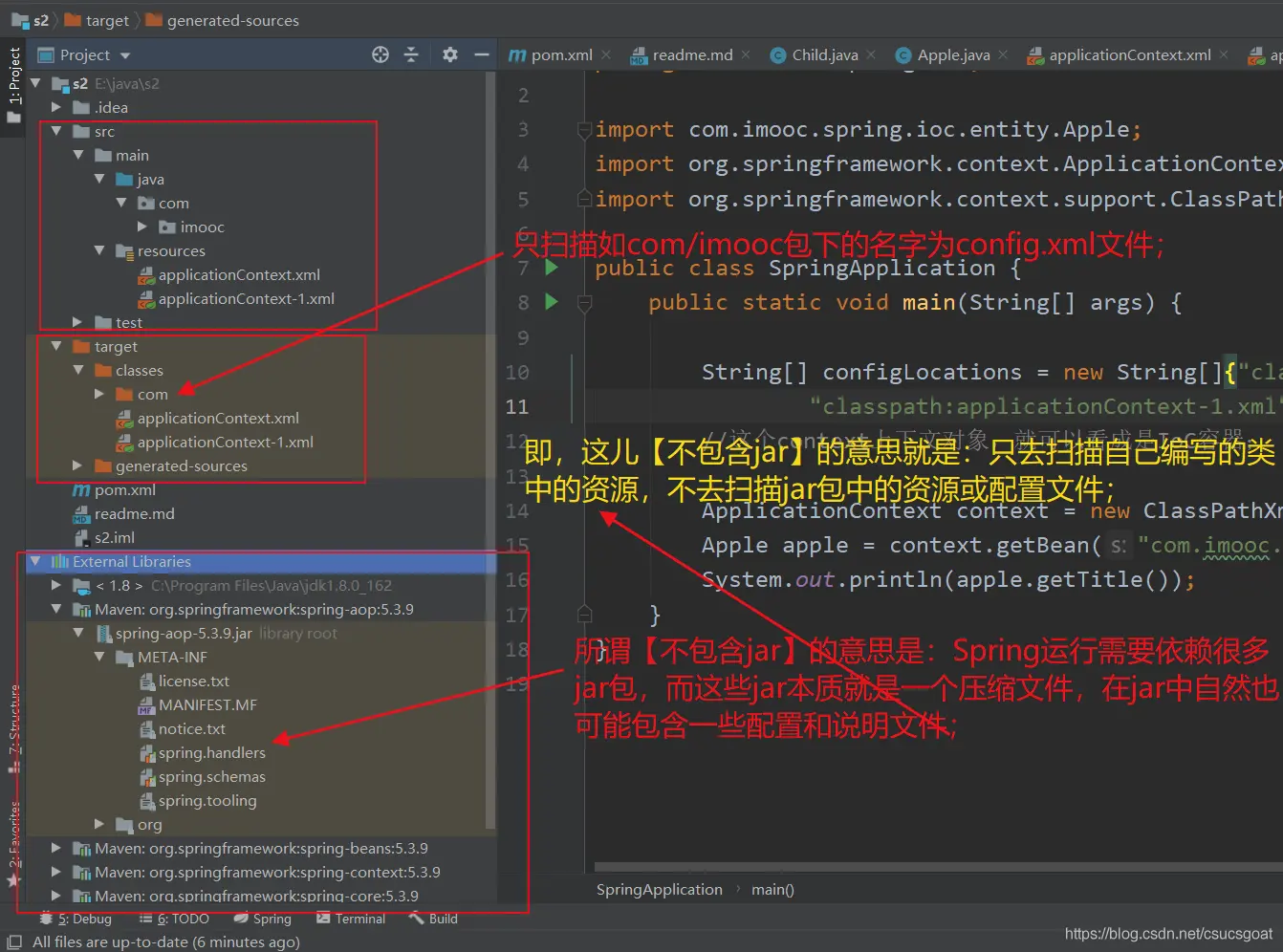This screenshot has width=1283, height=952.
Task: Hide the Project panel with minimize icon
Action: click(x=482, y=54)
